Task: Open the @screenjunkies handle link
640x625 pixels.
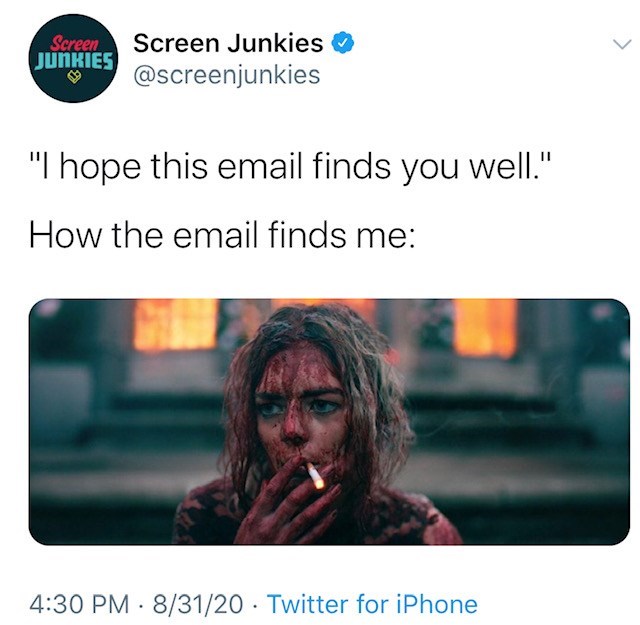Action: (x=227, y=75)
